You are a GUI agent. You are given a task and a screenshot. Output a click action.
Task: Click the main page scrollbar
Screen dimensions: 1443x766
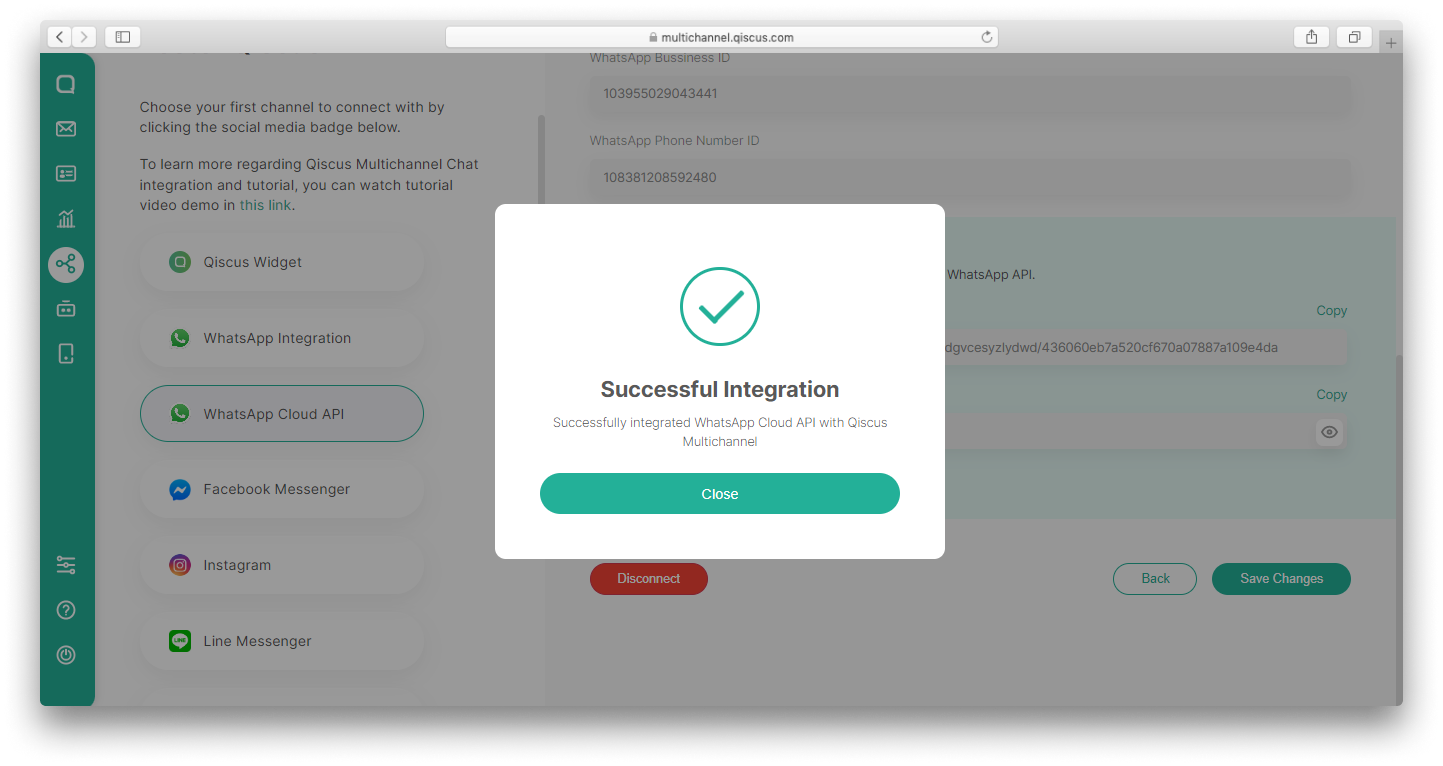pos(1398,528)
